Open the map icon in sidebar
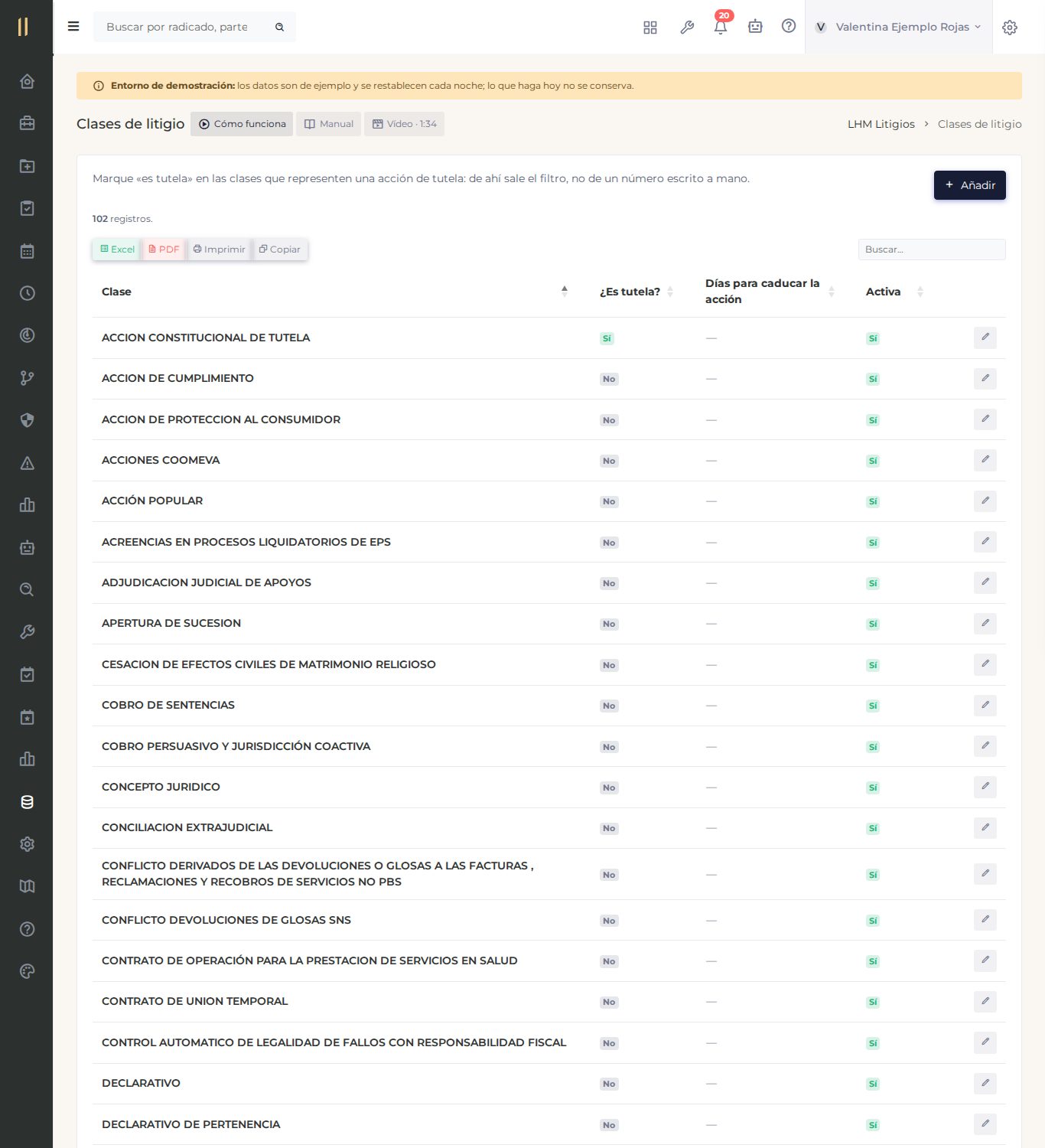Screen dimensions: 1045x1148 coord(27,886)
